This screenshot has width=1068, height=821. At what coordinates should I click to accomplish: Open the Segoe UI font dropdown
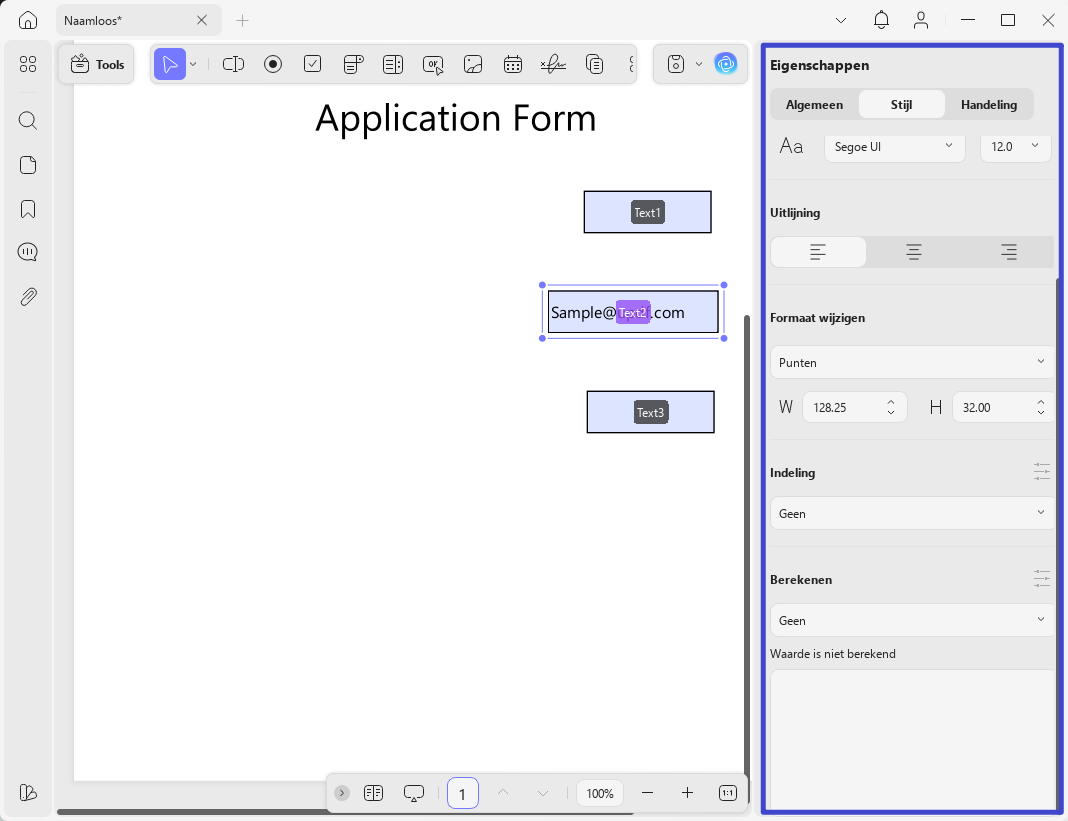[x=894, y=146]
